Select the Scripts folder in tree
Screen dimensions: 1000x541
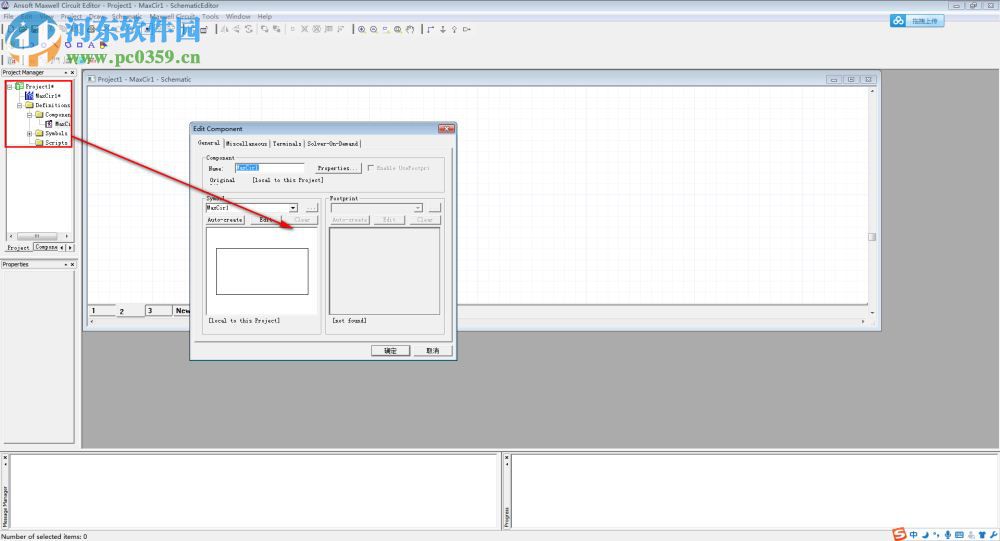point(51,143)
